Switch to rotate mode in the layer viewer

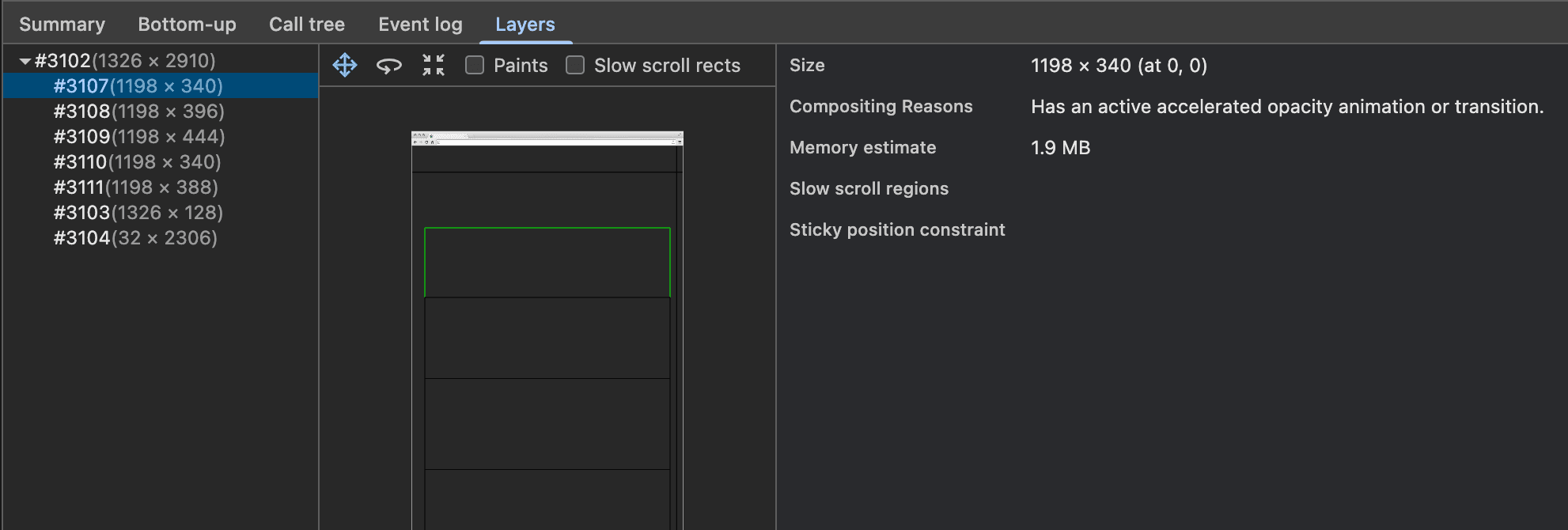point(388,66)
